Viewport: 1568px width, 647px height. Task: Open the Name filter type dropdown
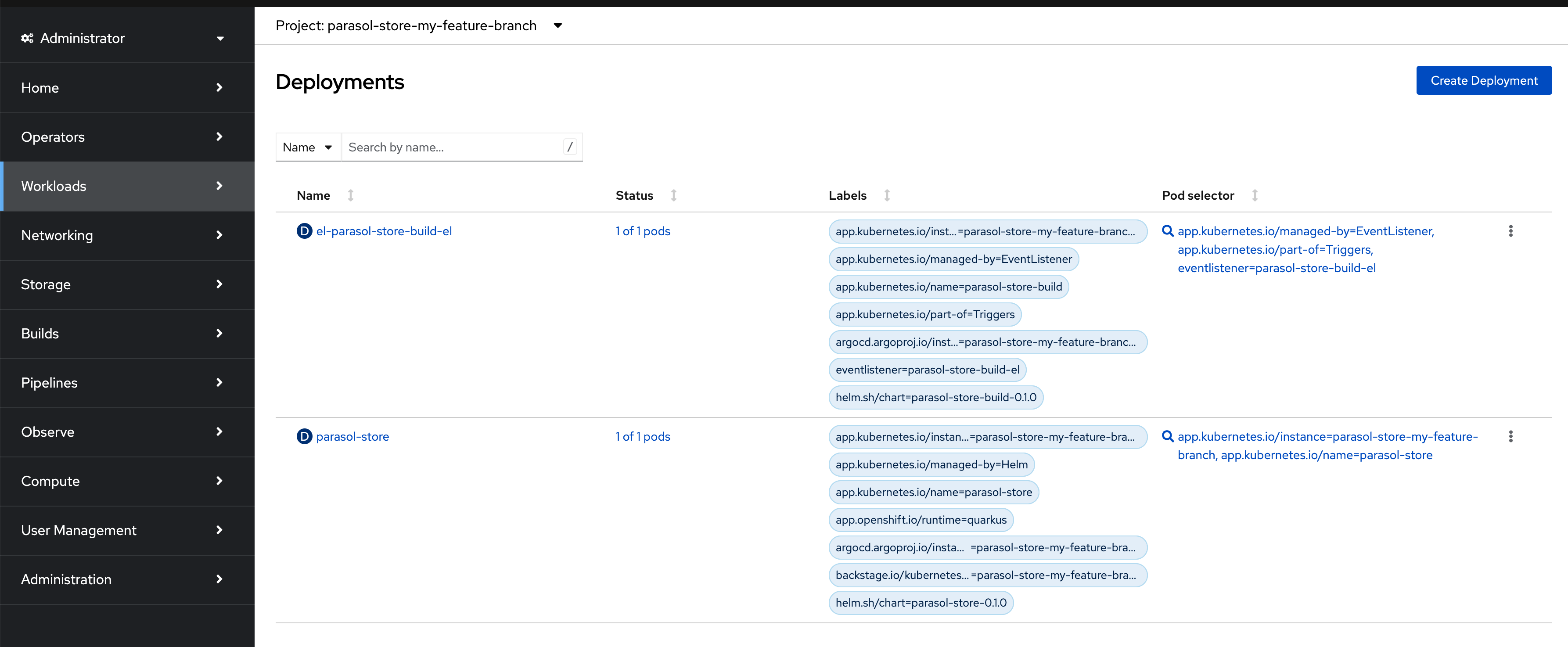308,147
